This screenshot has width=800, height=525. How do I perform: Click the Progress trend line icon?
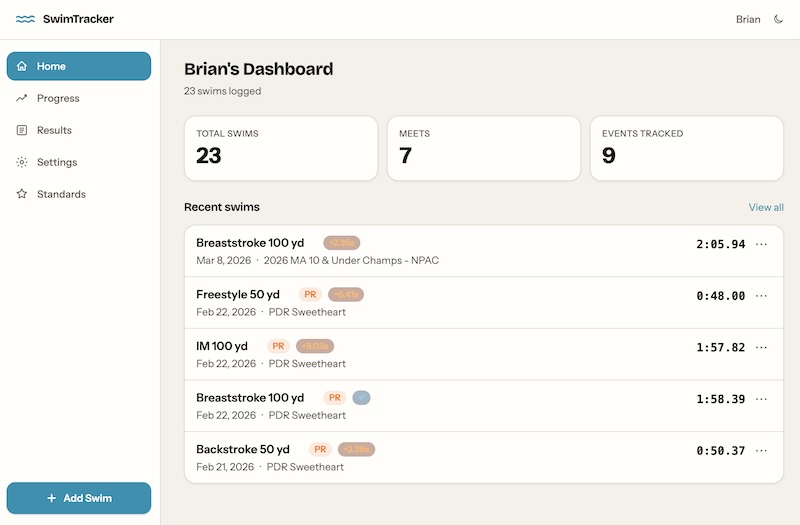(22, 98)
